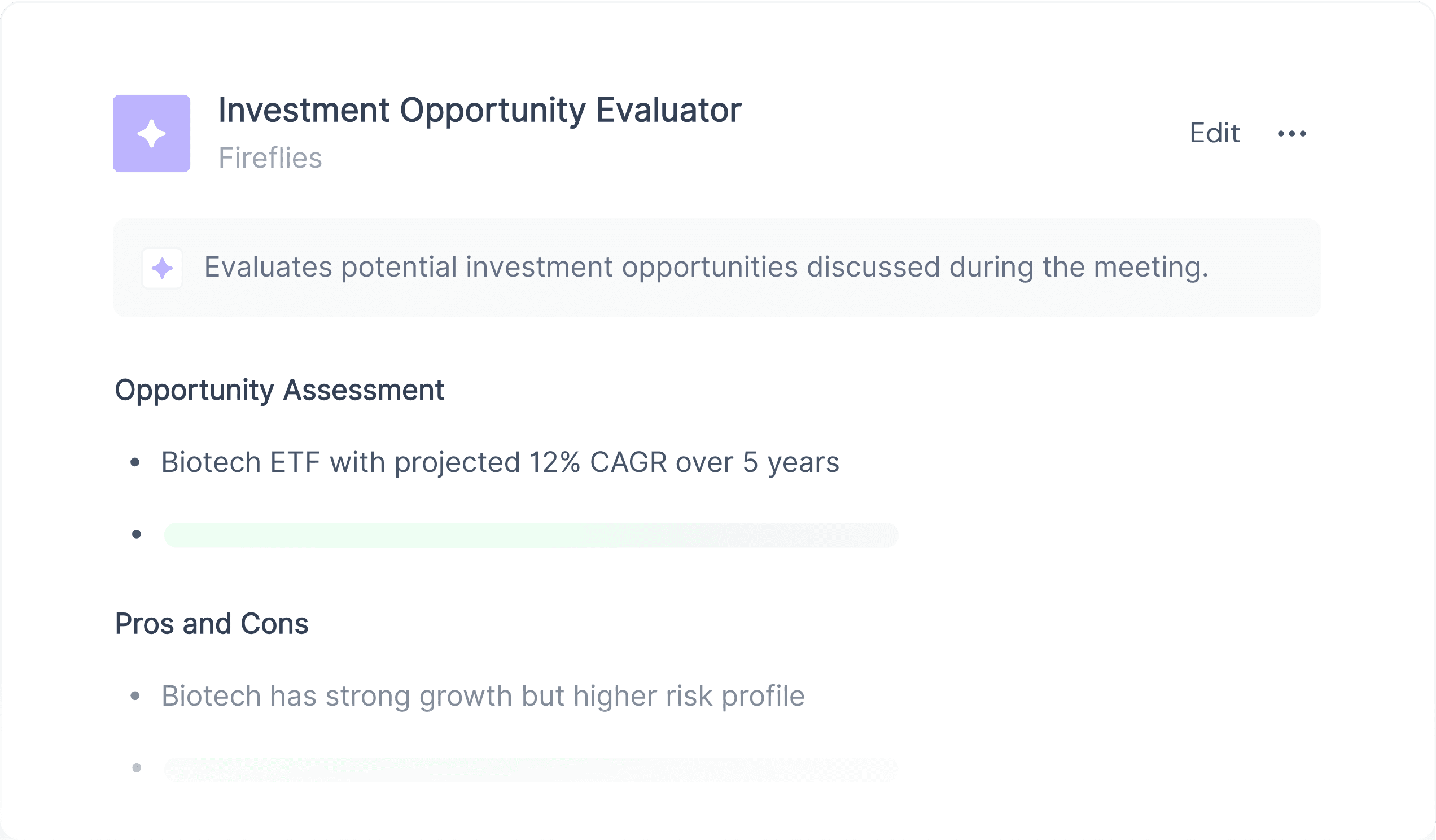Click the description text about evaluating opportunities
The height and width of the screenshot is (840, 1436).
point(706,267)
